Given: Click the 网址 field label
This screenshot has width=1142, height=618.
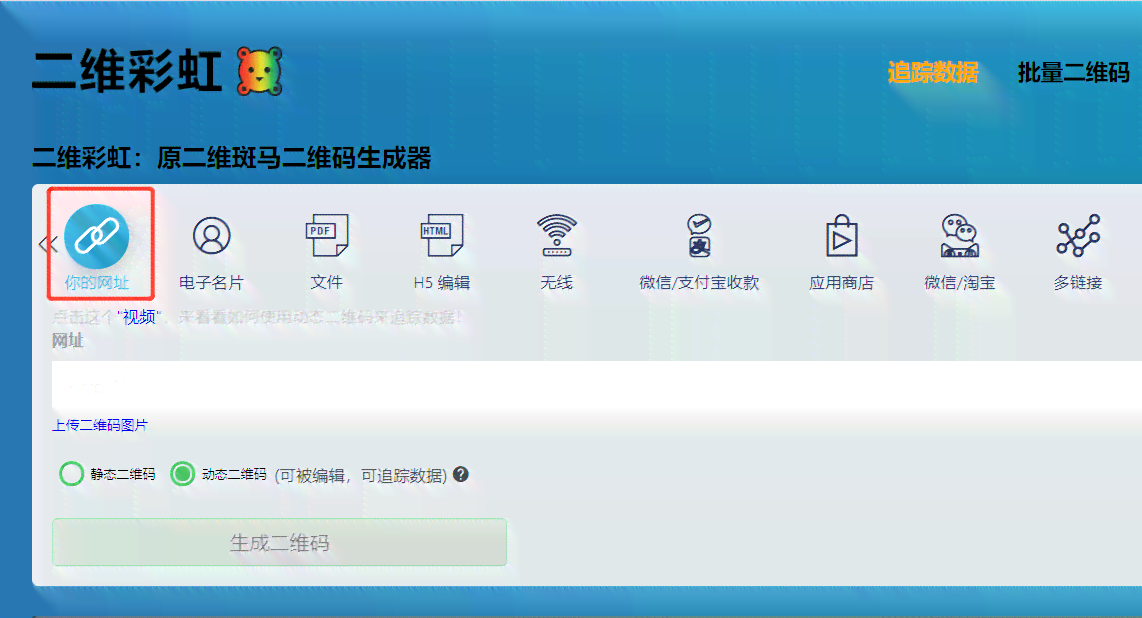Looking at the screenshot, I should (x=68, y=340).
